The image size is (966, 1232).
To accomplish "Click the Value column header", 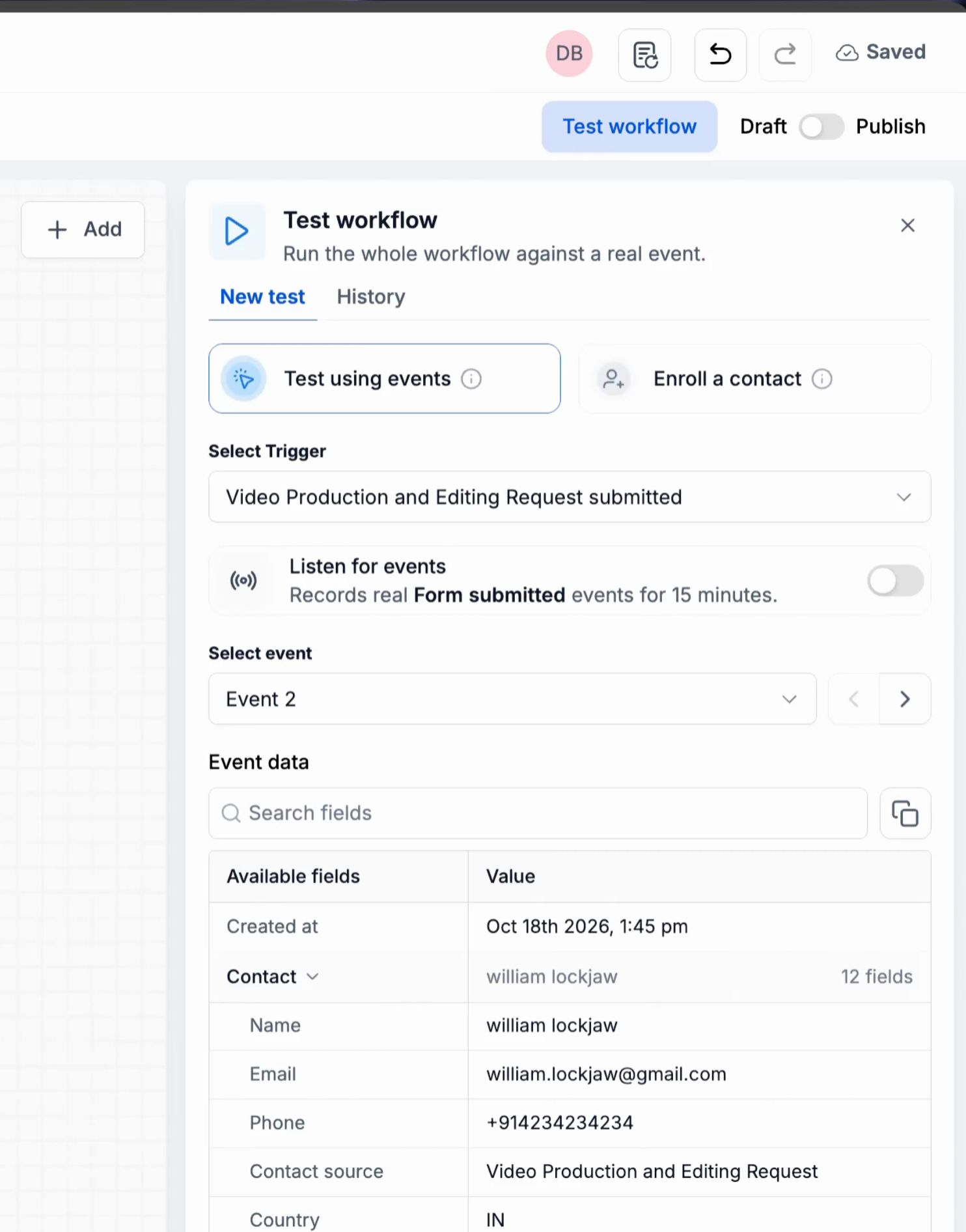I will (x=510, y=876).
